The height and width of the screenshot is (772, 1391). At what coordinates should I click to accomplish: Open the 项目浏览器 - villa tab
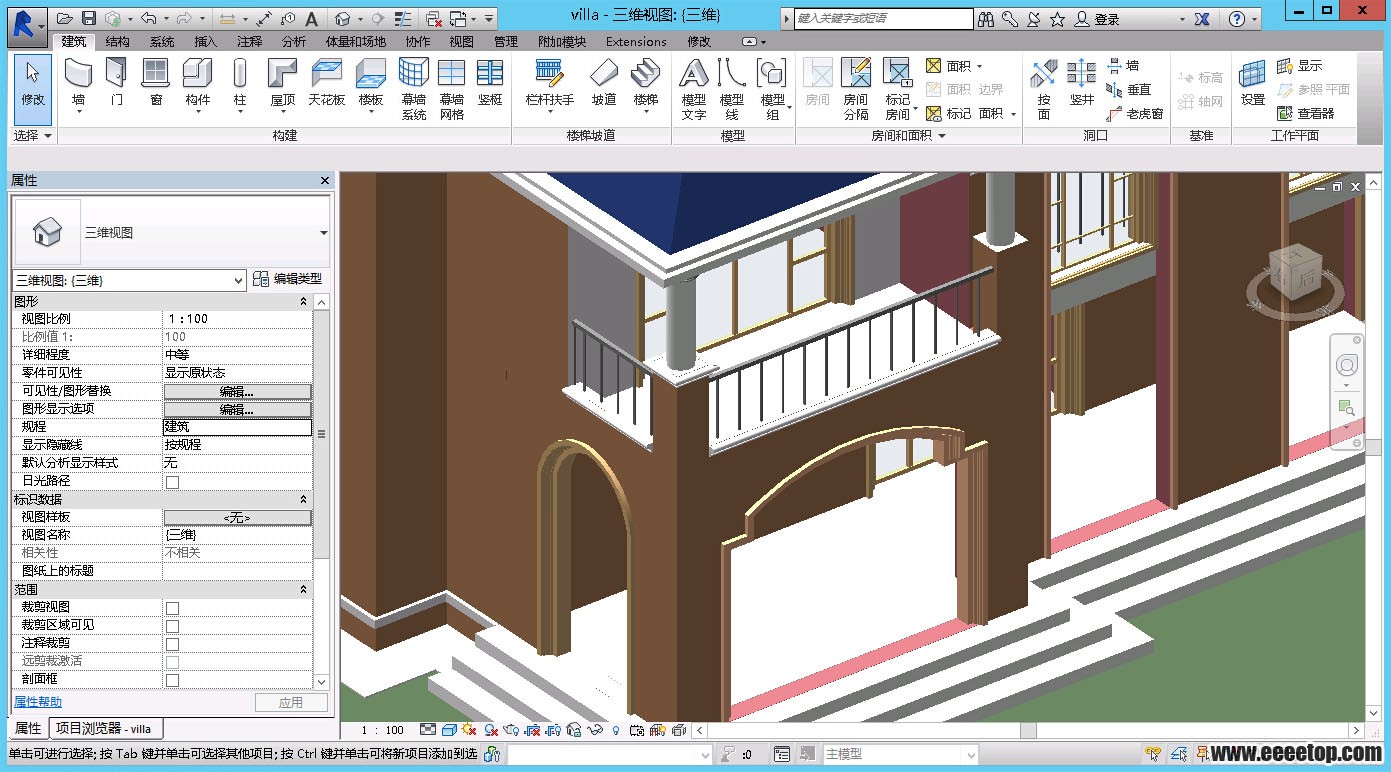point(103,728)
